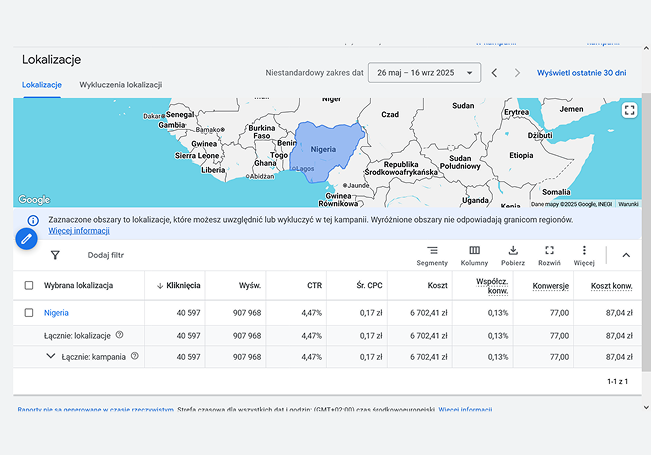Go to next date range arrow

pos(517,73)
